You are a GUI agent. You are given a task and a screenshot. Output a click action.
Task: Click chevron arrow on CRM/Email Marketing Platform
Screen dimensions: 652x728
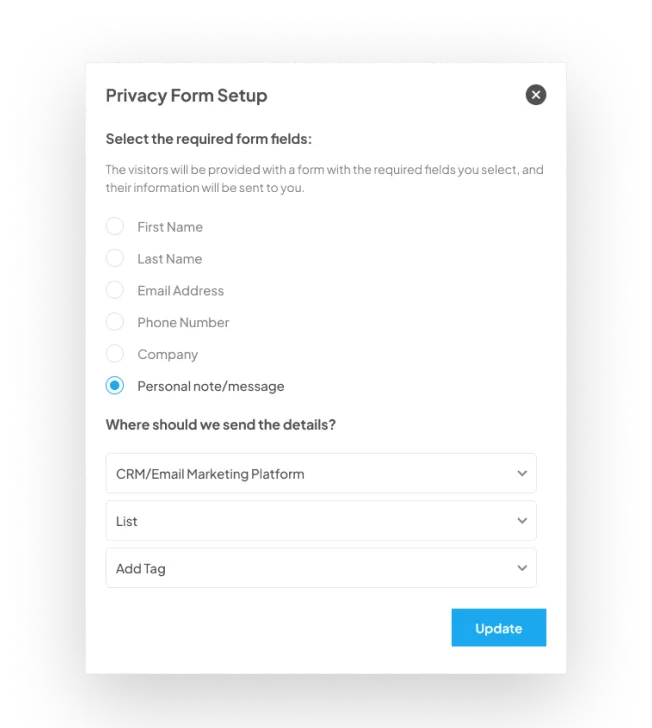[x=522, y=474]
